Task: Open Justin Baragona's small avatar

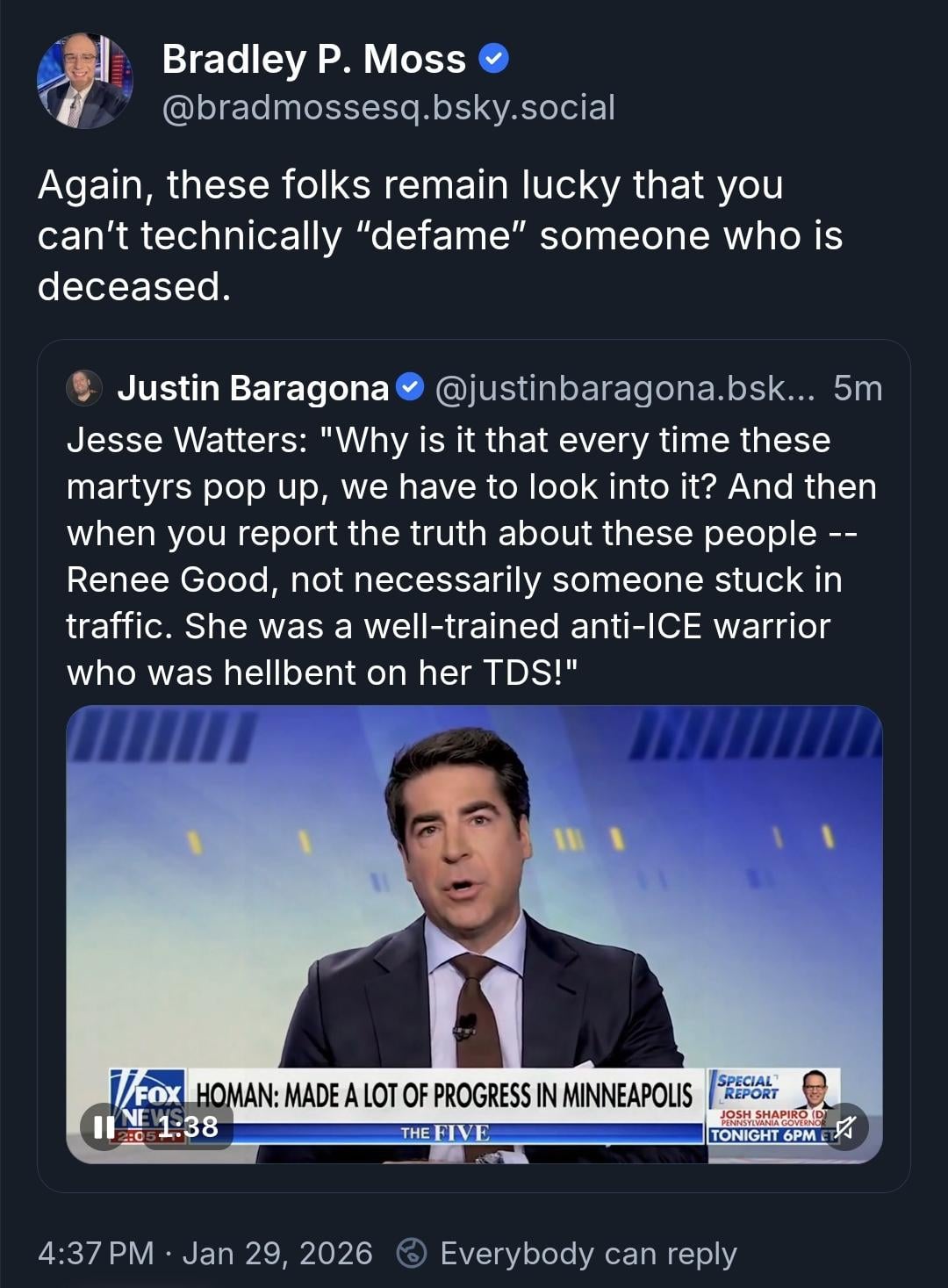Action: [84, 387]
